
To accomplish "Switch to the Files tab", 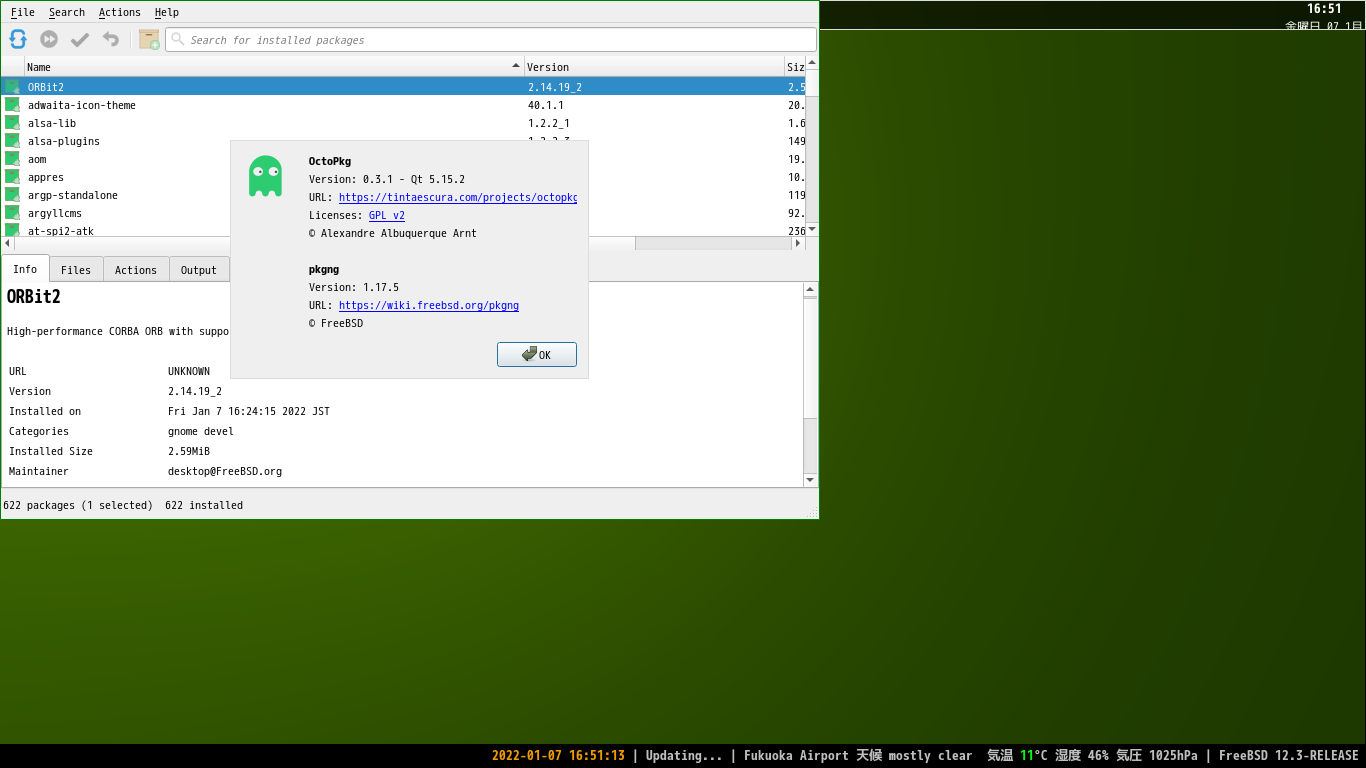I will pyautogui.click(x=76, y=270).
